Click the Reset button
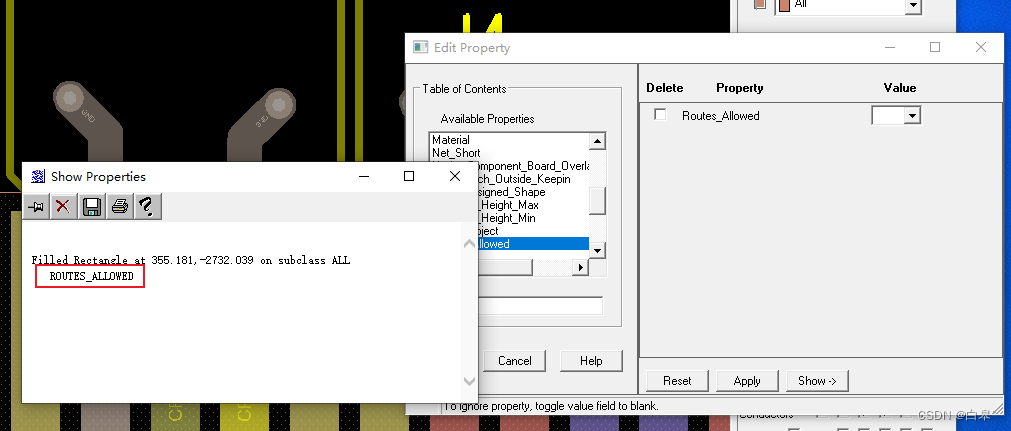1011x431 pixels. coord(677,381)
